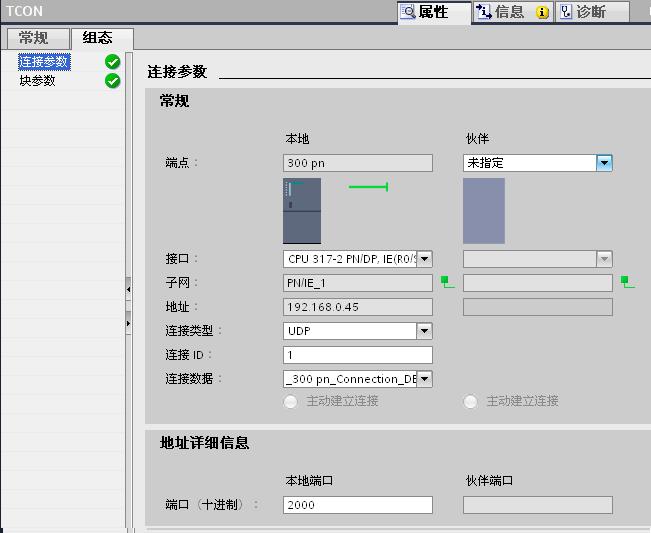Select the 常规 tab
This screenshot has height=533, width=651.
[38, 38]
